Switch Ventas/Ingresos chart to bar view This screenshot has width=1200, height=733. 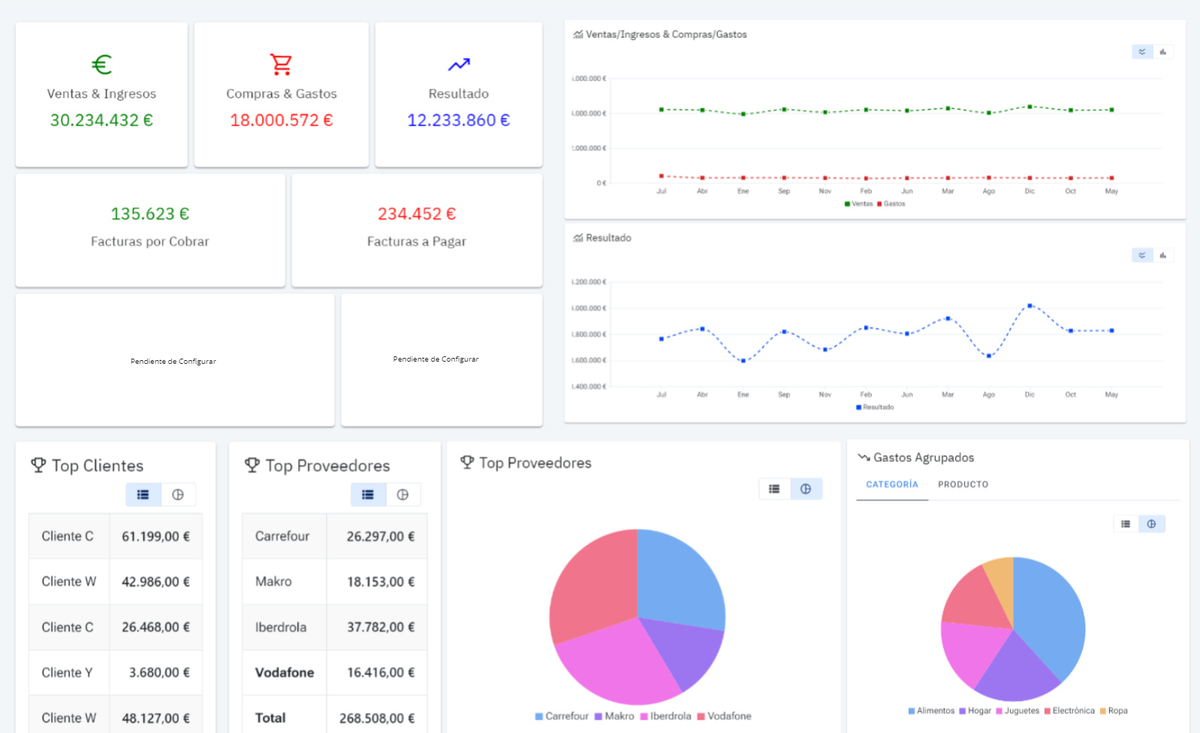(x=1163, y=52)
